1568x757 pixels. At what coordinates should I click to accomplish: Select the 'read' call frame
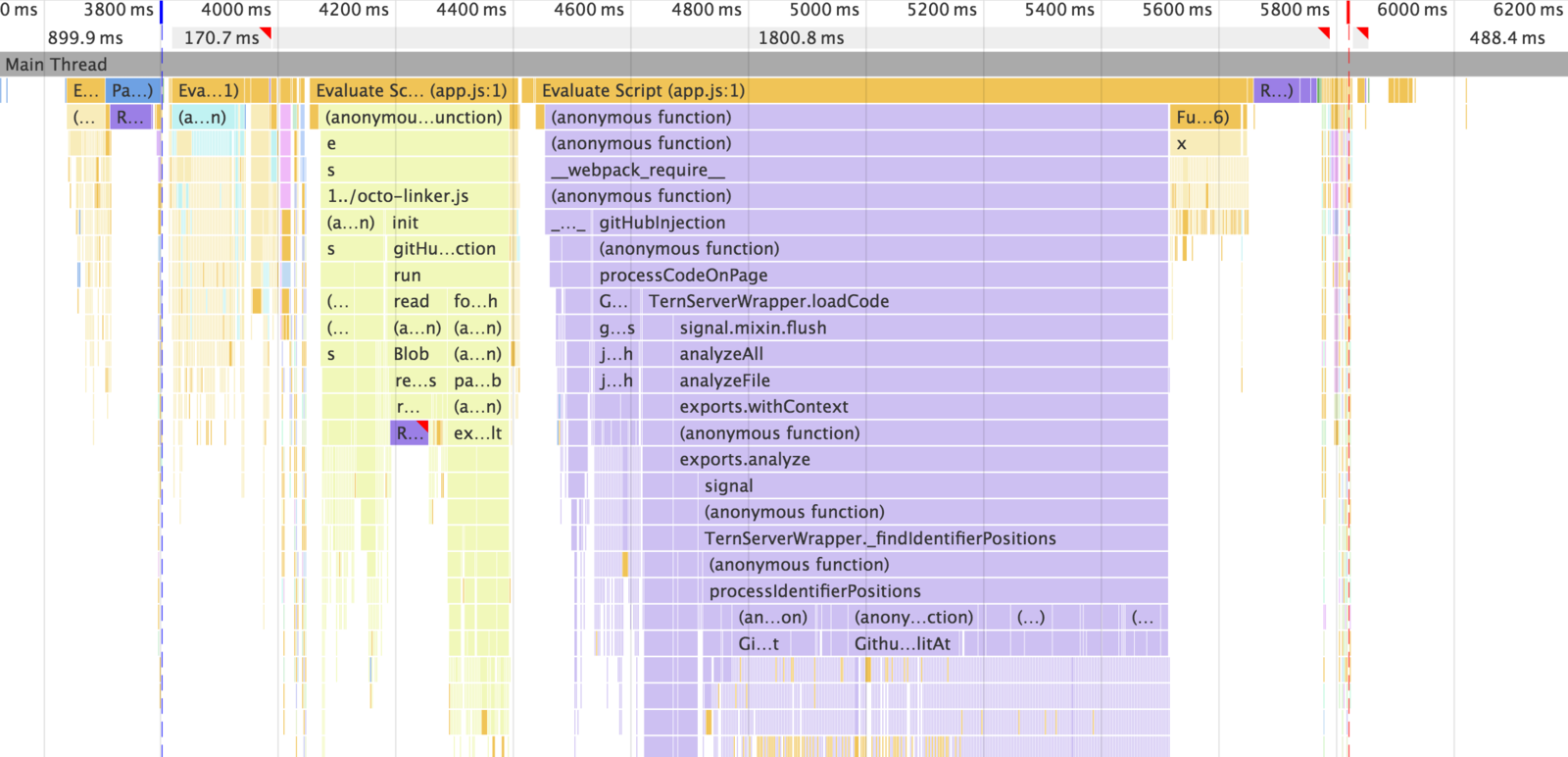click(x=416, y=301)
